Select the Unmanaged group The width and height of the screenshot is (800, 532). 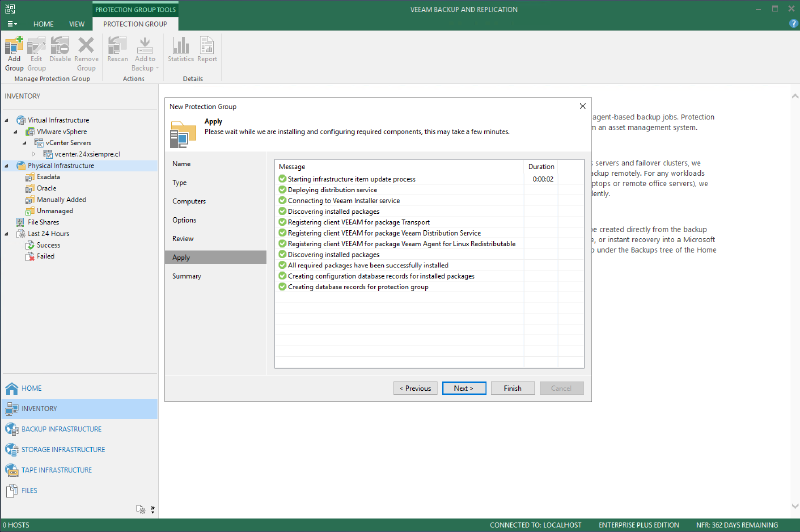pos(55,211)
